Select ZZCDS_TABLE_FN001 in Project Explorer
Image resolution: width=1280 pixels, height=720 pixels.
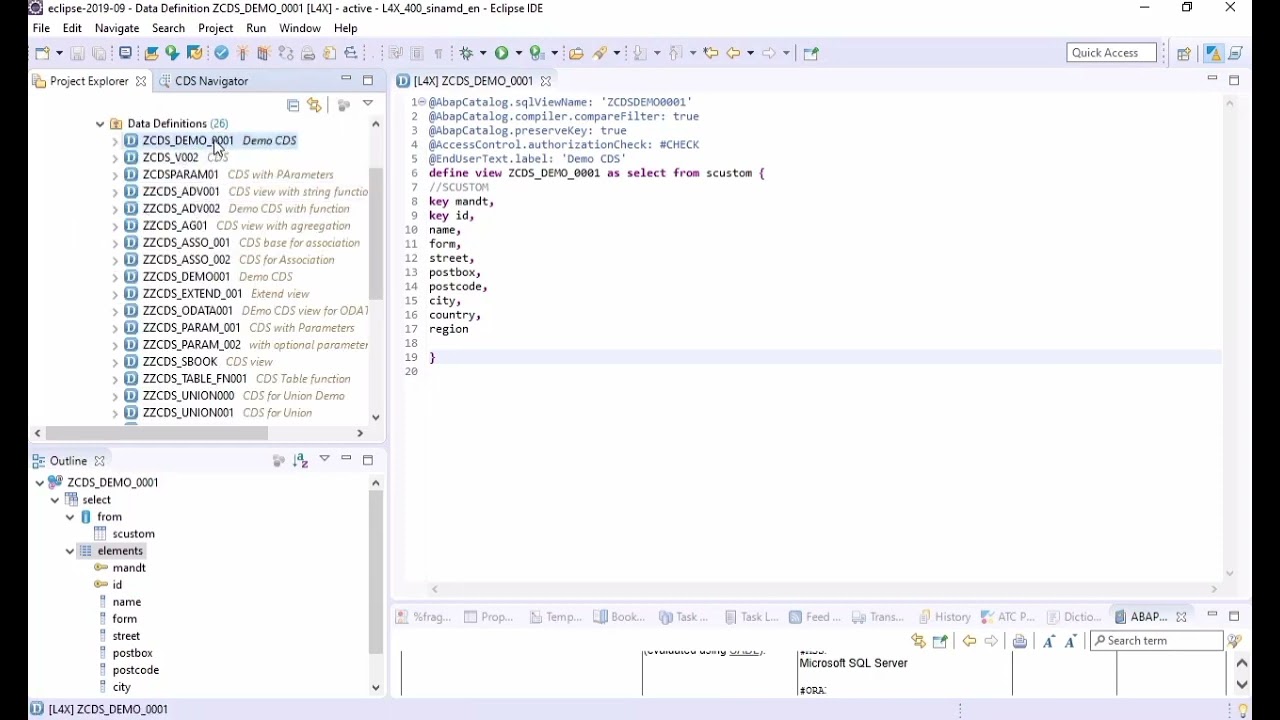pyautogui.click(x=195, y=379)
